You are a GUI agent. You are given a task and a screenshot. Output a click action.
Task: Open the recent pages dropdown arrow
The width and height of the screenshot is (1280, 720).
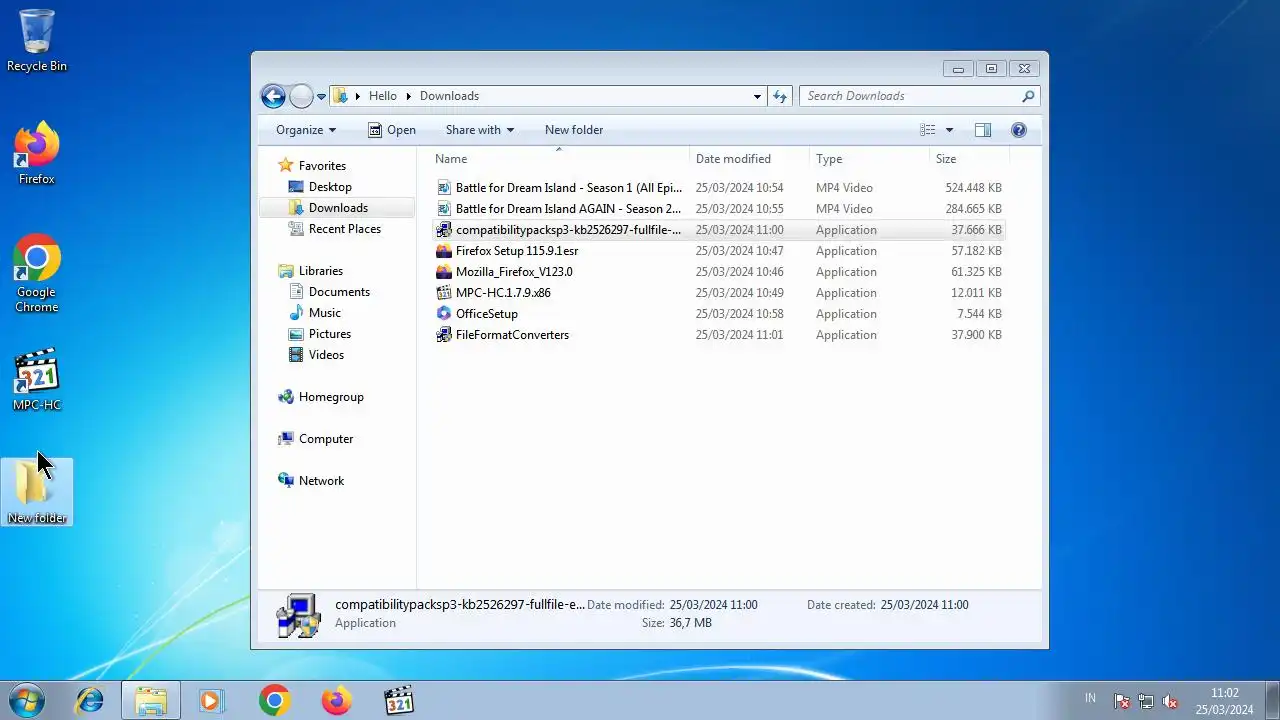(322, 97)
